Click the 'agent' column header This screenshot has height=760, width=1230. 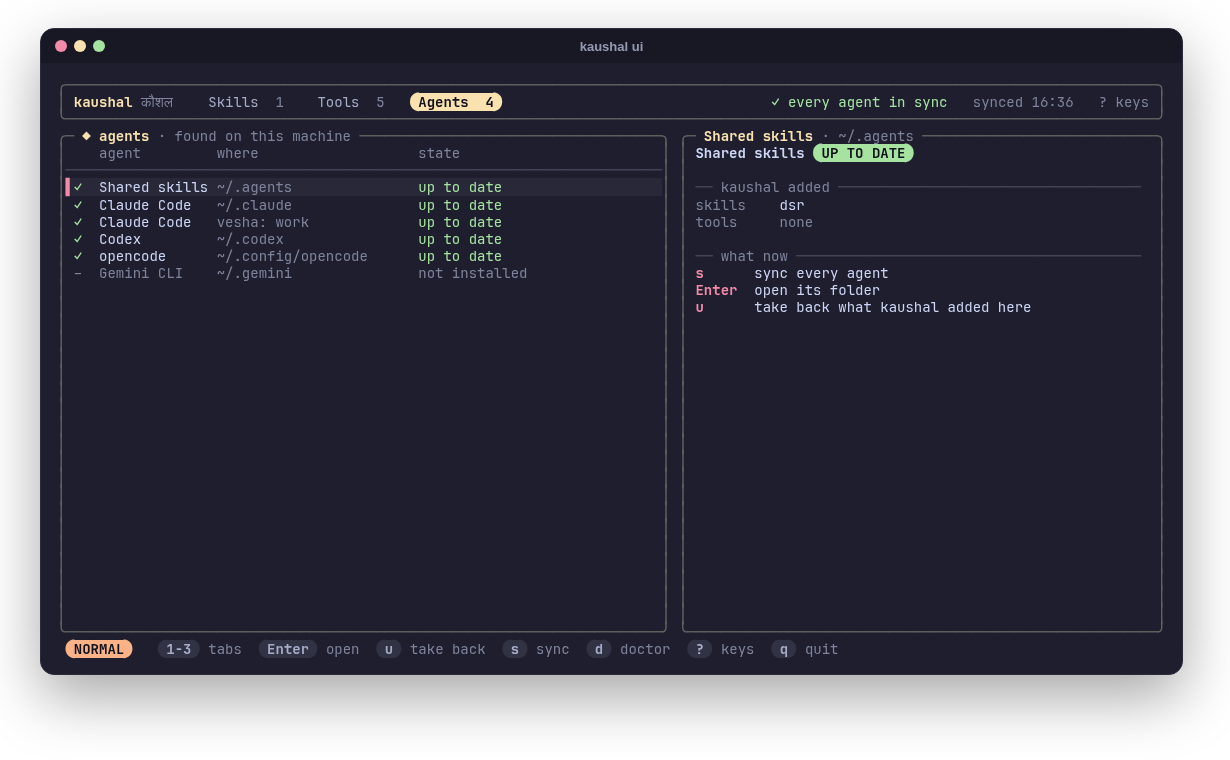120,153
